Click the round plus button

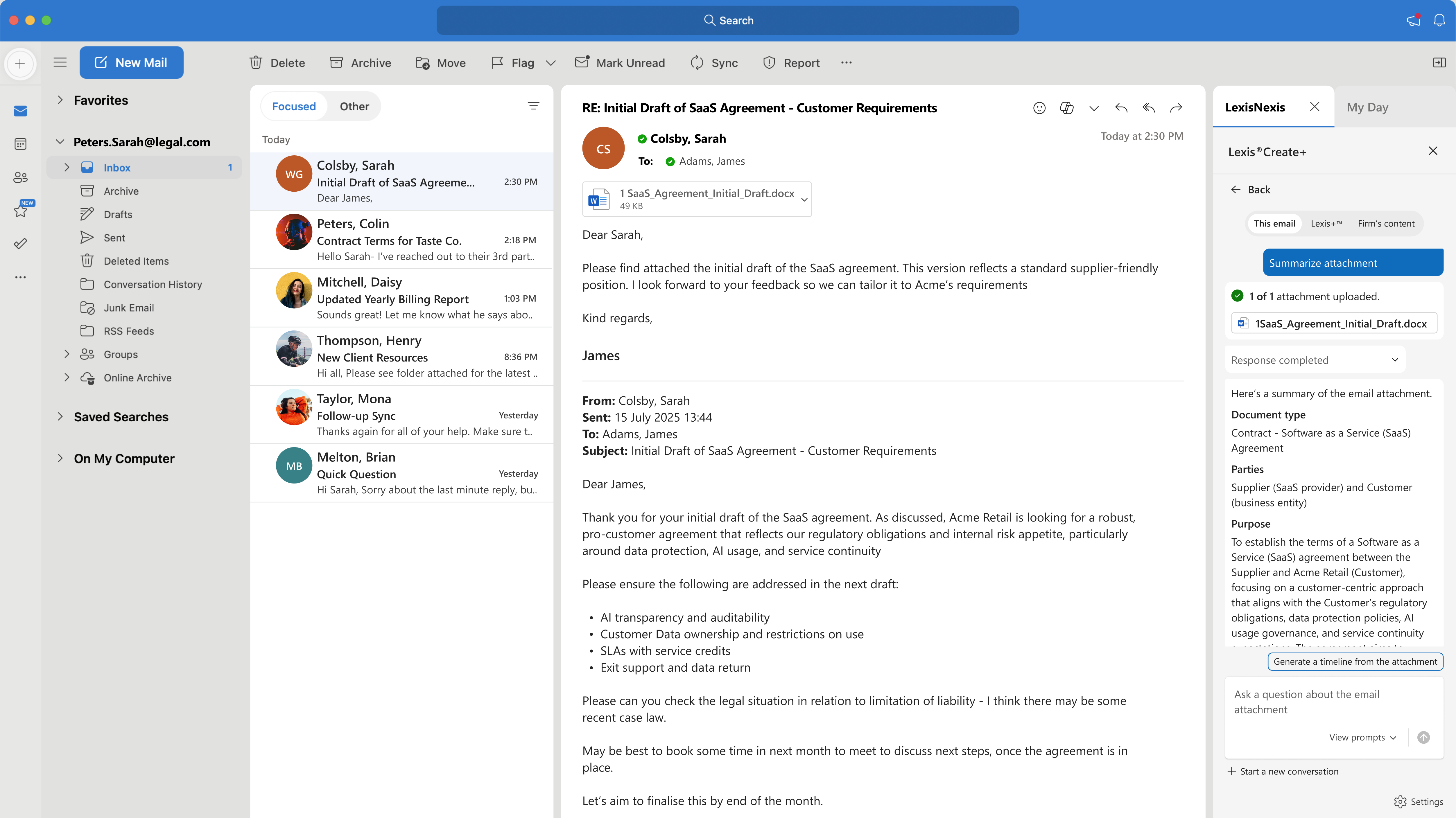click(x=20, y=63)
